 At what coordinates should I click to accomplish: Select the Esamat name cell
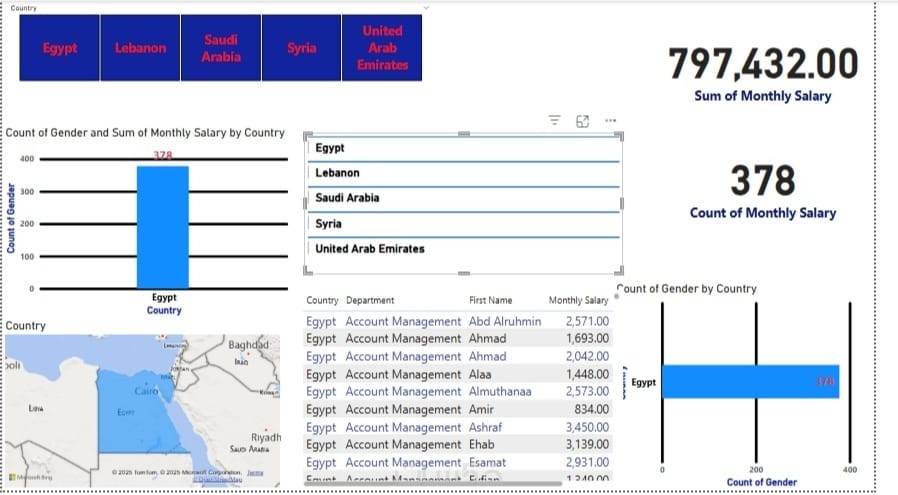point(487,462)
